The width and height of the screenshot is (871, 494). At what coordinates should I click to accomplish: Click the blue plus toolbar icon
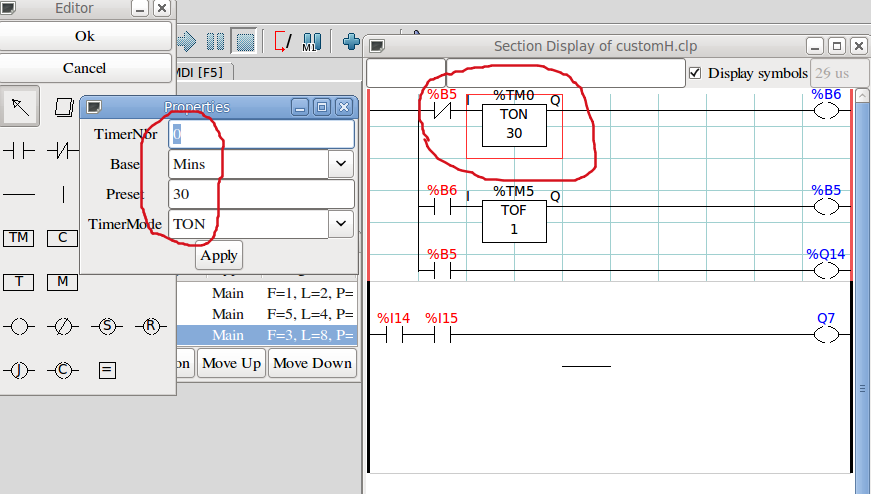[351, 41]
